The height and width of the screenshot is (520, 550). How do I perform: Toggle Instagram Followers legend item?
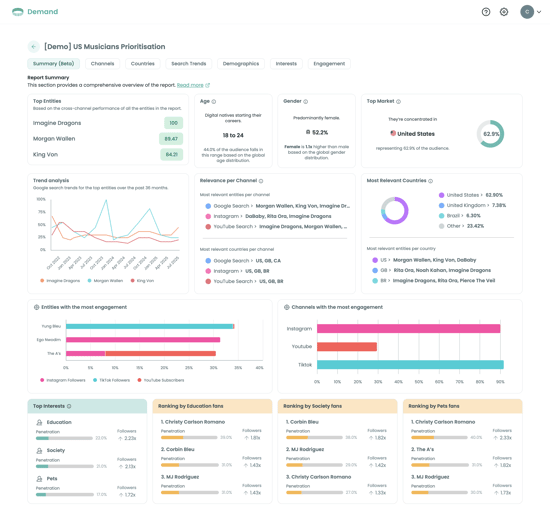[63, 380]
